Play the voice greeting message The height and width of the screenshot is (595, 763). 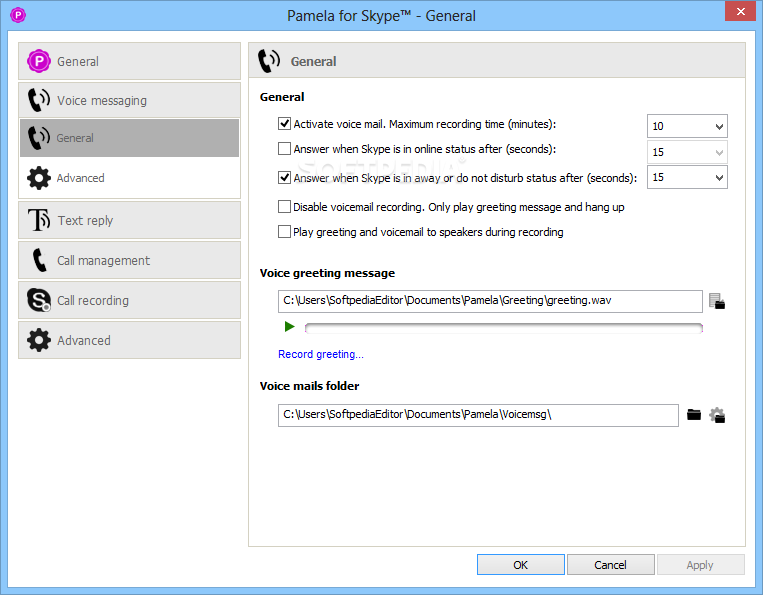(x=290, y=326)
